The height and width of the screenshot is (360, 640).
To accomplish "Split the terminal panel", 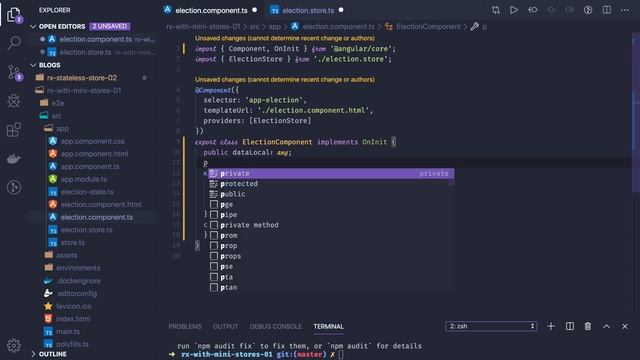I will point(569,326).
